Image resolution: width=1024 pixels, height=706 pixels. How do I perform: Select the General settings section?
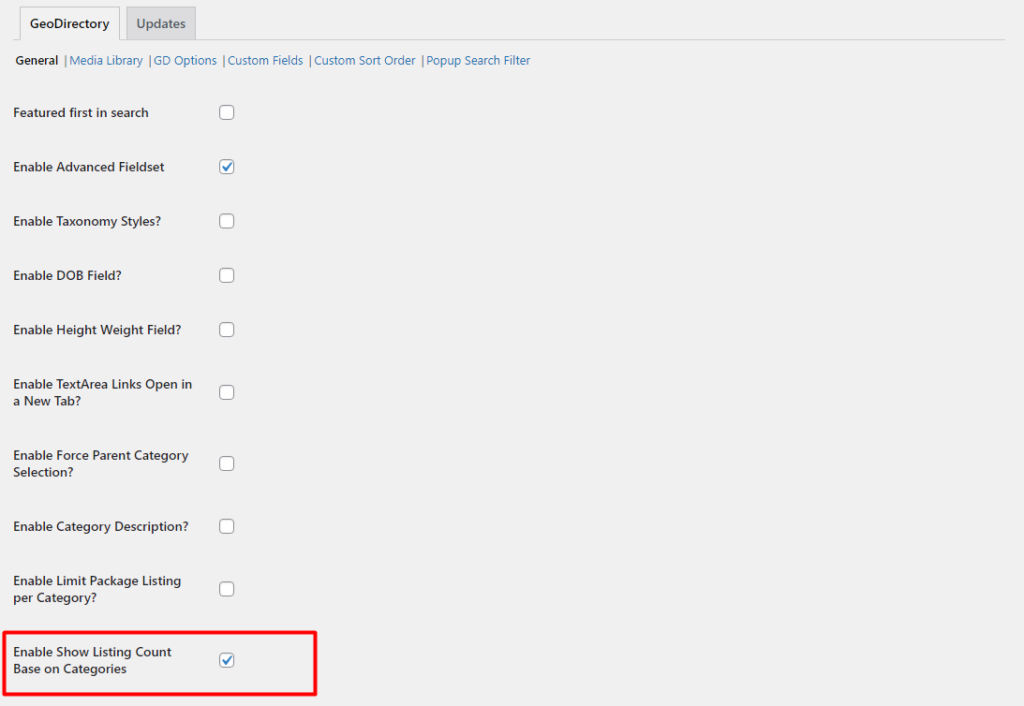click(36, 60)
